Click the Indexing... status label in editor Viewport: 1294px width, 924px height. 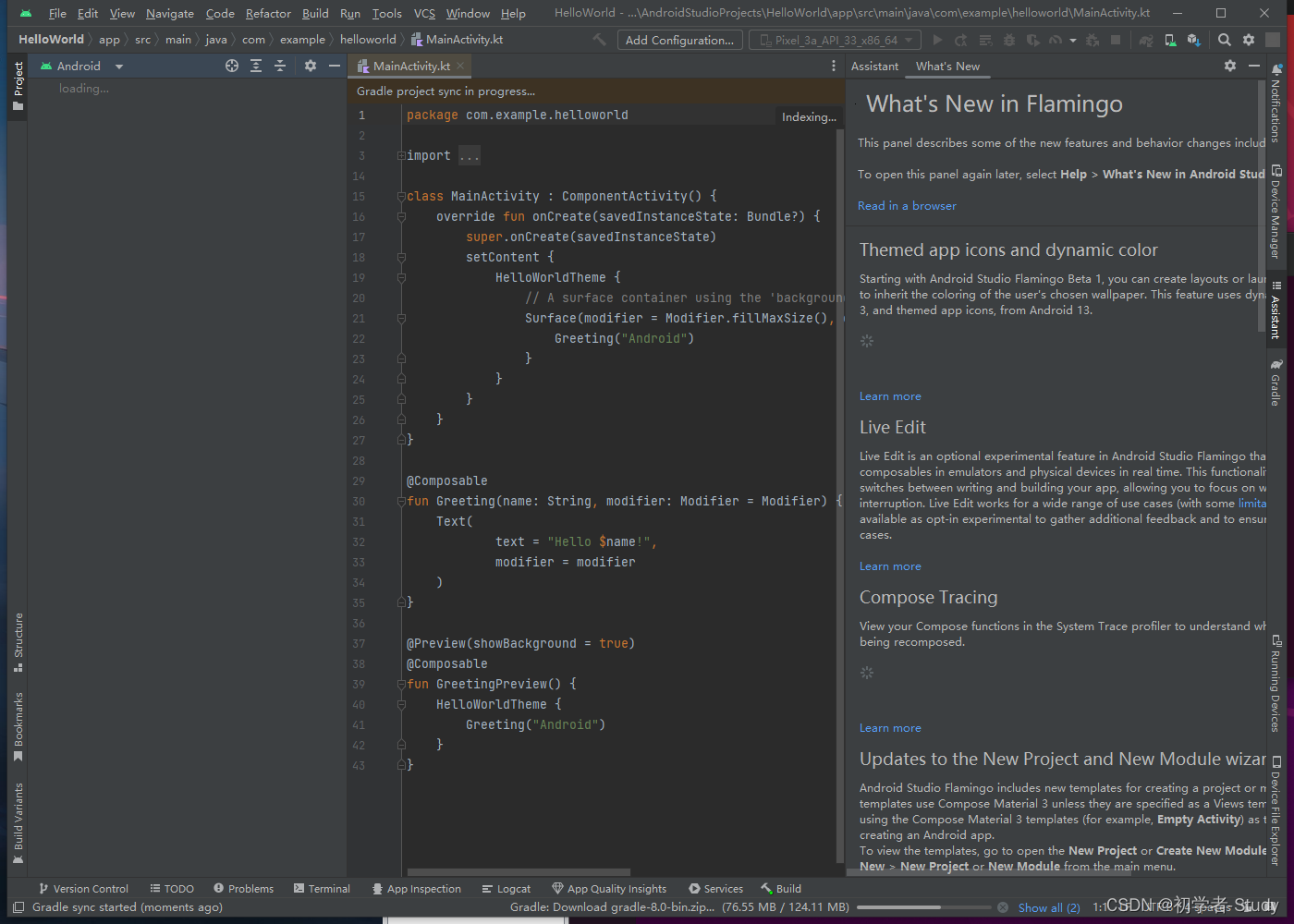tap(809, 116)
